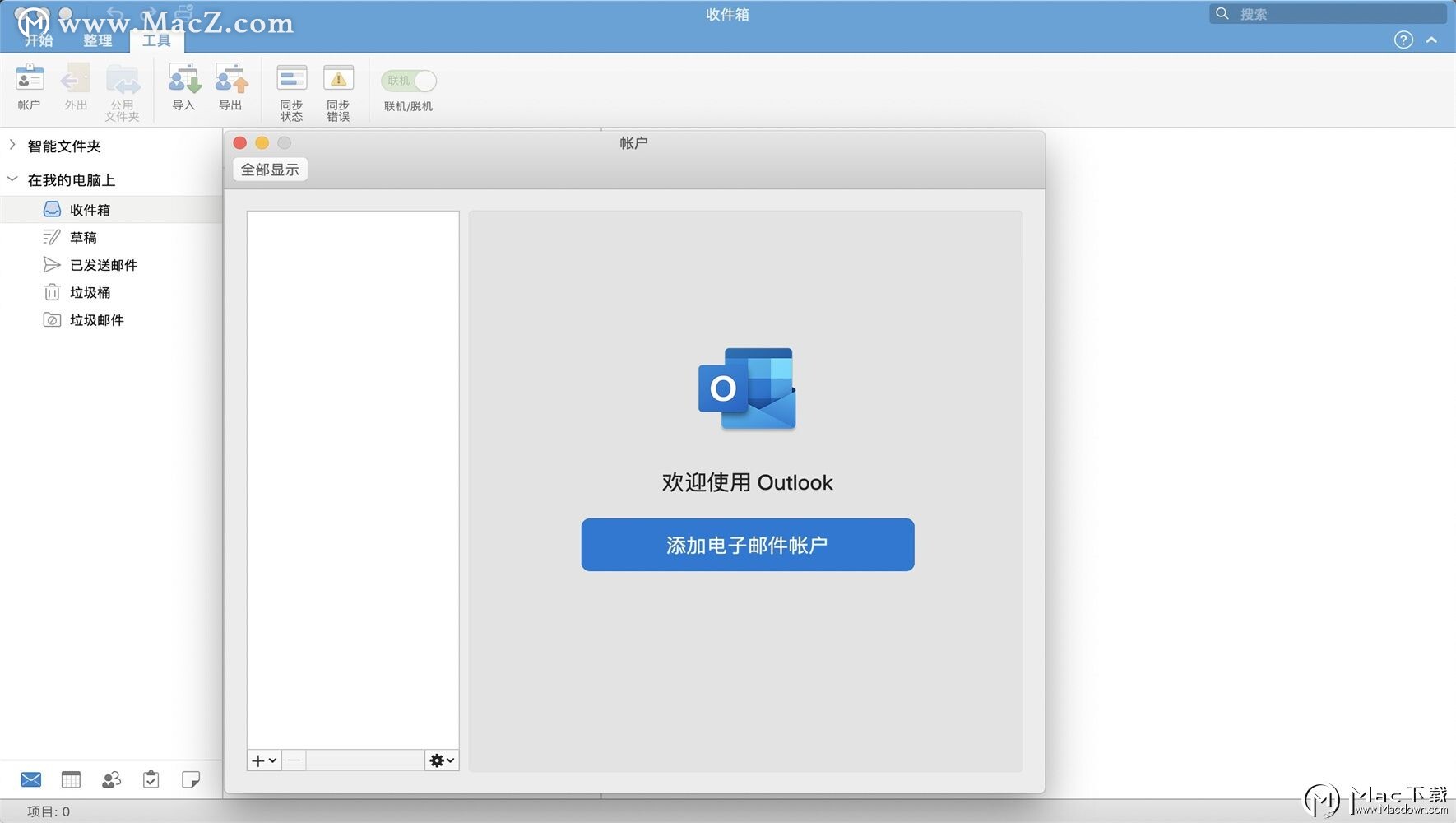This screenshot has height=823, width=1456.
Task: Open the Trash (垃圾桶) folder
Action: click(x=111, y=292)
